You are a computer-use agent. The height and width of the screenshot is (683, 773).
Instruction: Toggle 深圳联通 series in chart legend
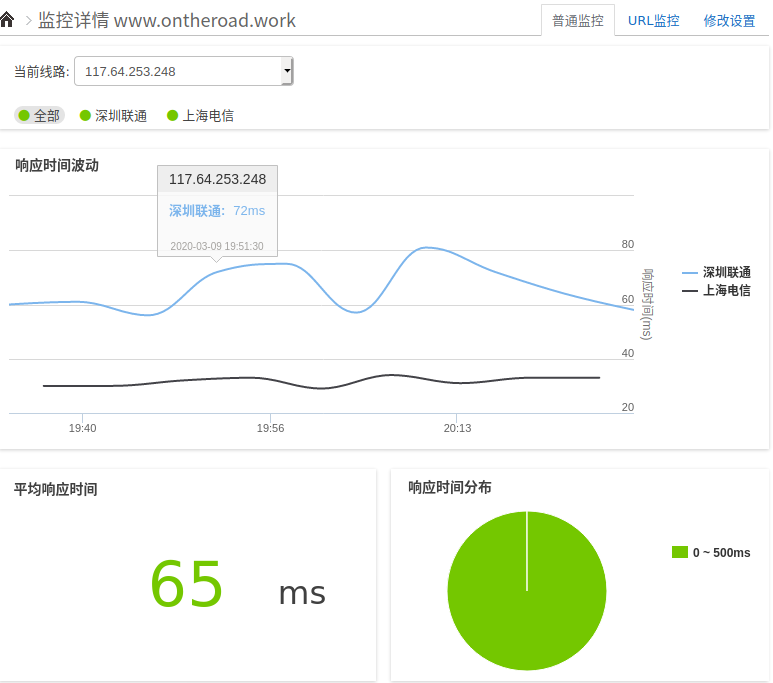(726, 272)
